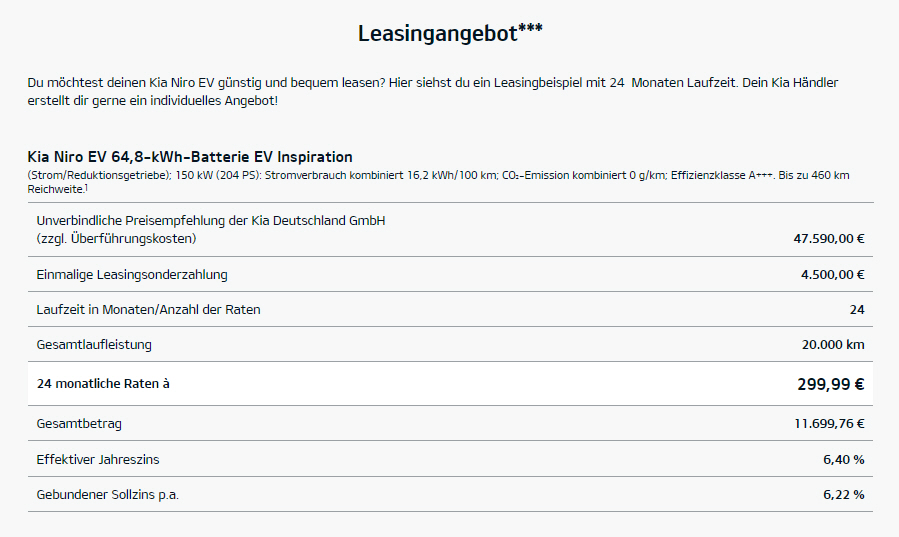Click the intro paragraph about leasing Kia Niro
Screen dimensions: 899x537
pos(433,91)
